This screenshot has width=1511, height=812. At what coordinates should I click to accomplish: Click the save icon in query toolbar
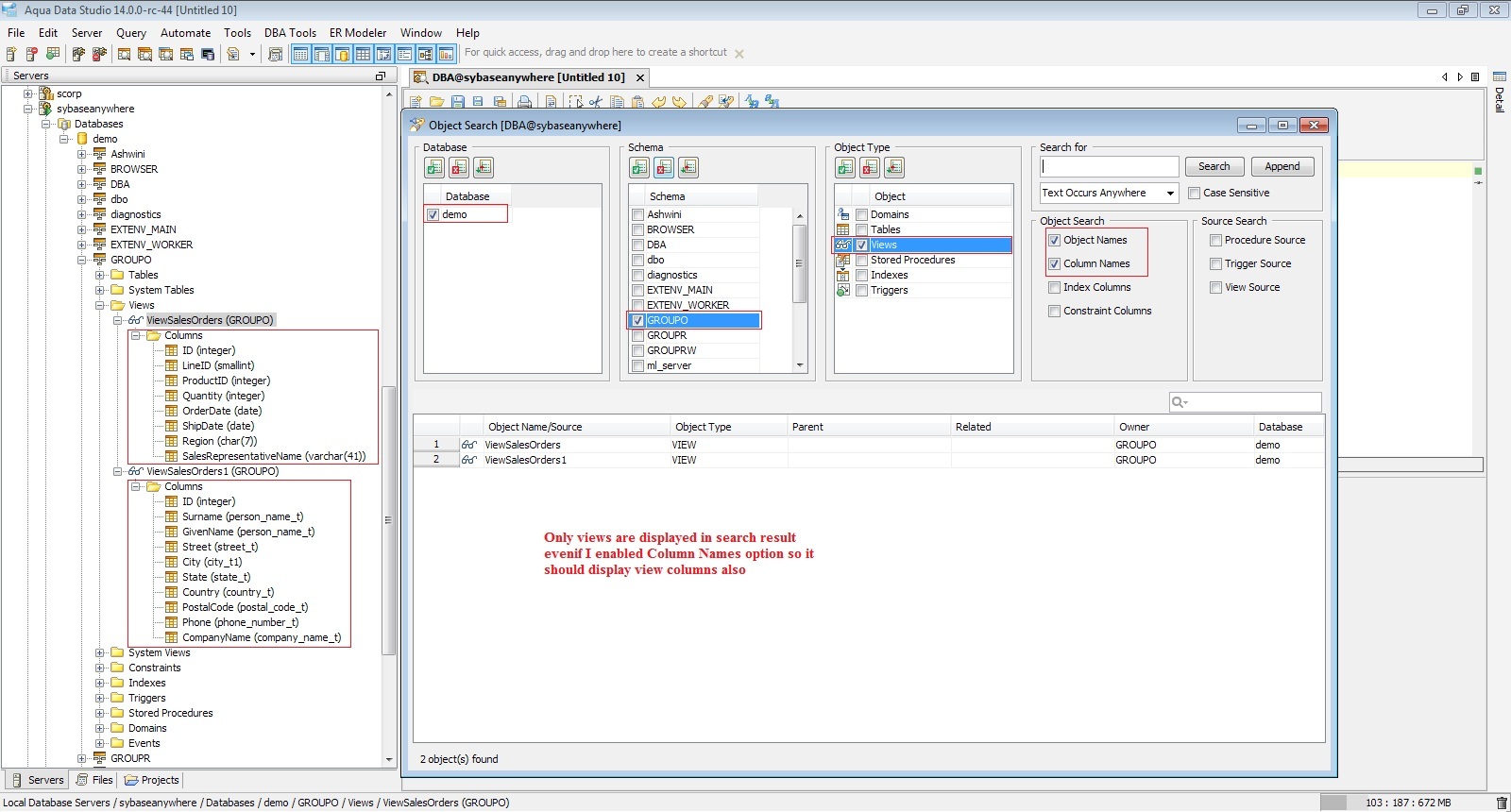457,102
